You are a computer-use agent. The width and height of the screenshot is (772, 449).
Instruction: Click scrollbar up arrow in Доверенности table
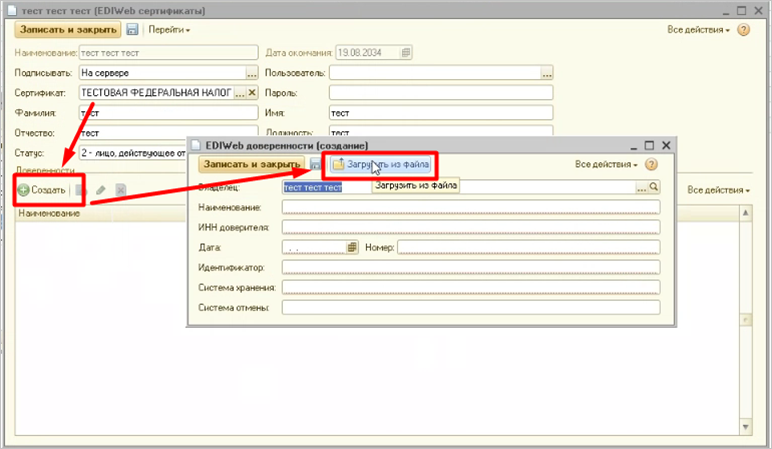[x=745, y=213]
